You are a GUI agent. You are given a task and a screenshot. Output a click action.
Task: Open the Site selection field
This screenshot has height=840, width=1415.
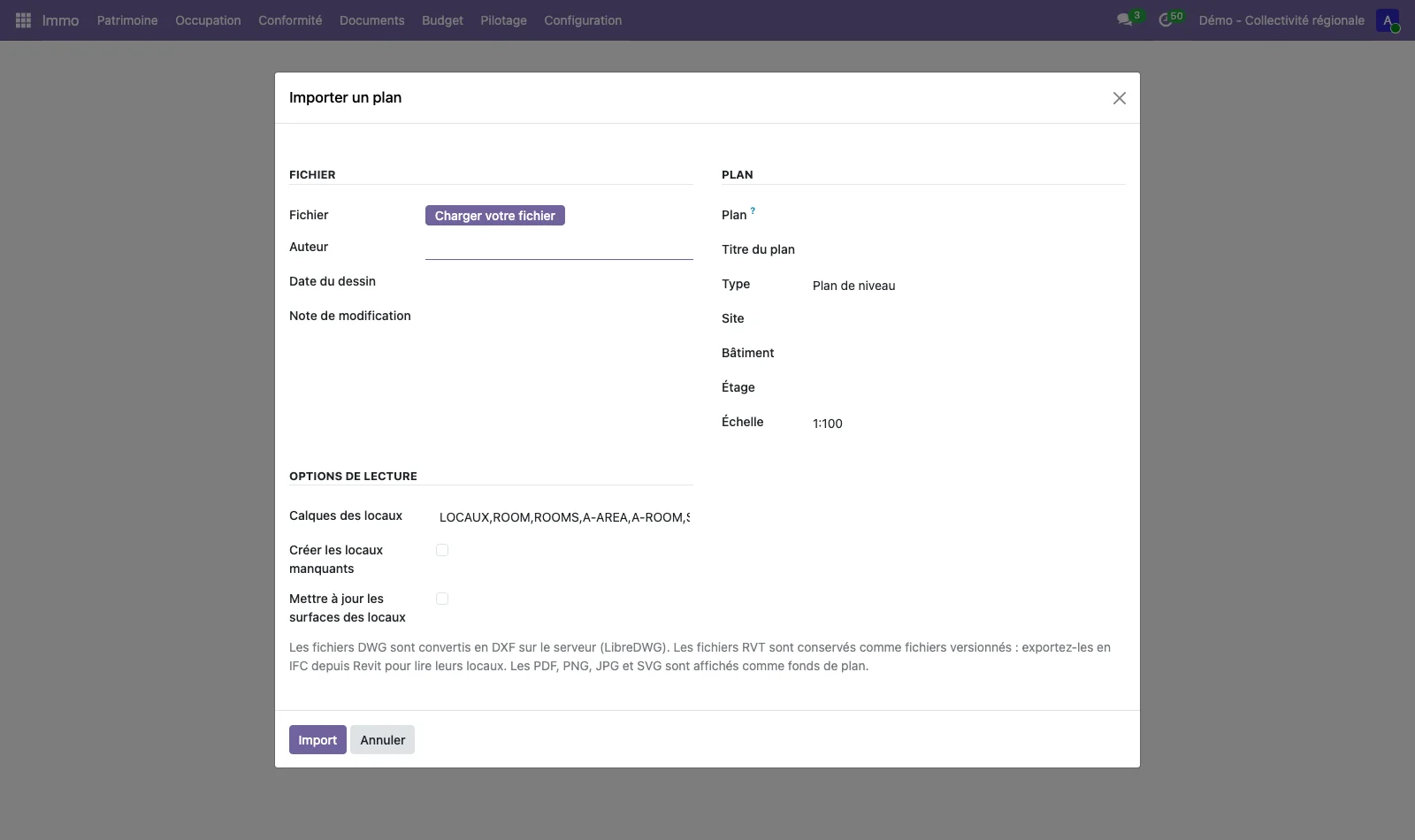click(968, 319)
